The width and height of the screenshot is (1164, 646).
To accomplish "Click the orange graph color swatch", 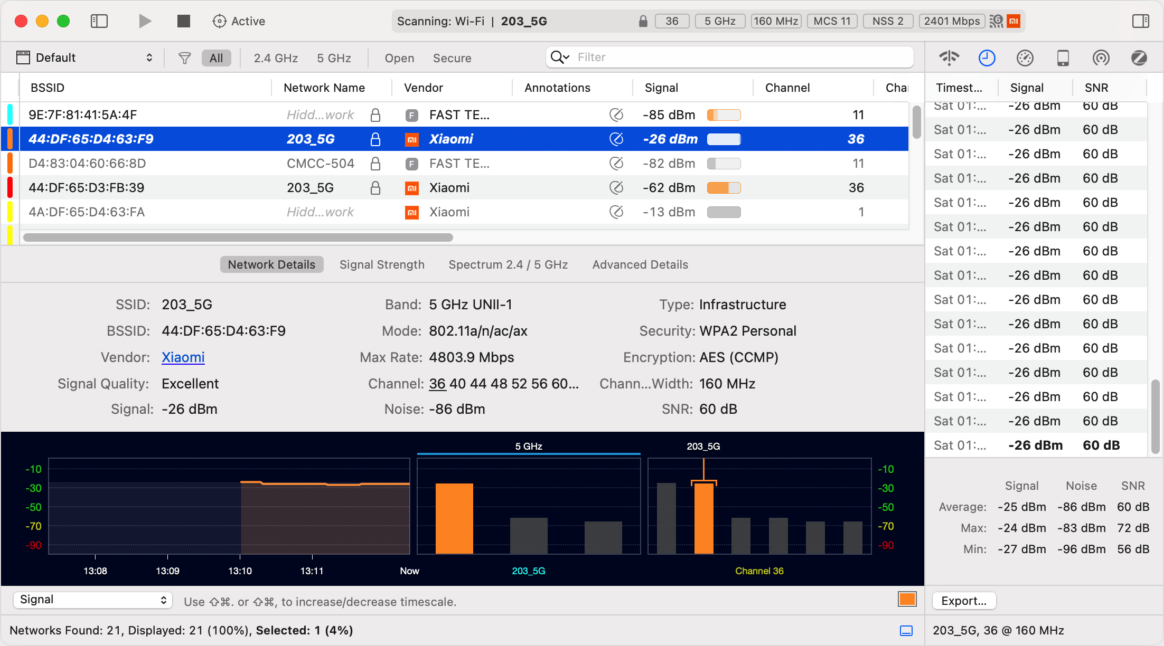I will (x=907, y=599).
